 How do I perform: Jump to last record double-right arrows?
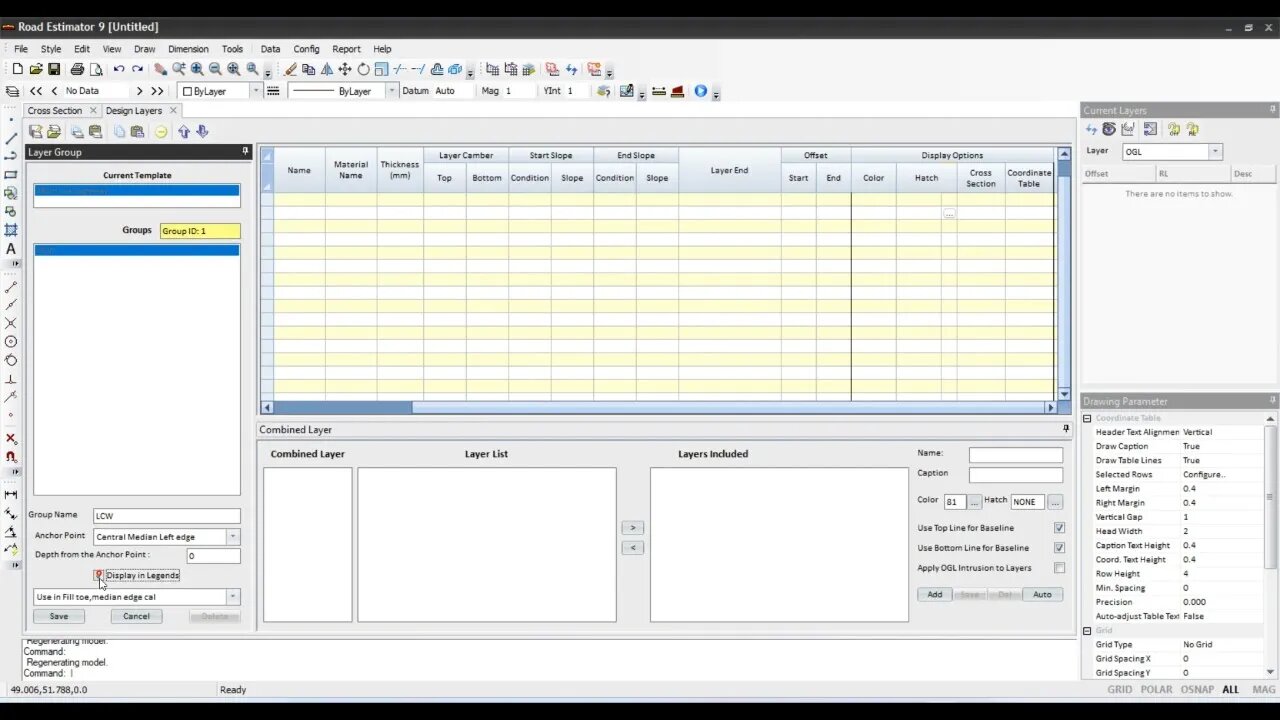(x=157, y=91)
